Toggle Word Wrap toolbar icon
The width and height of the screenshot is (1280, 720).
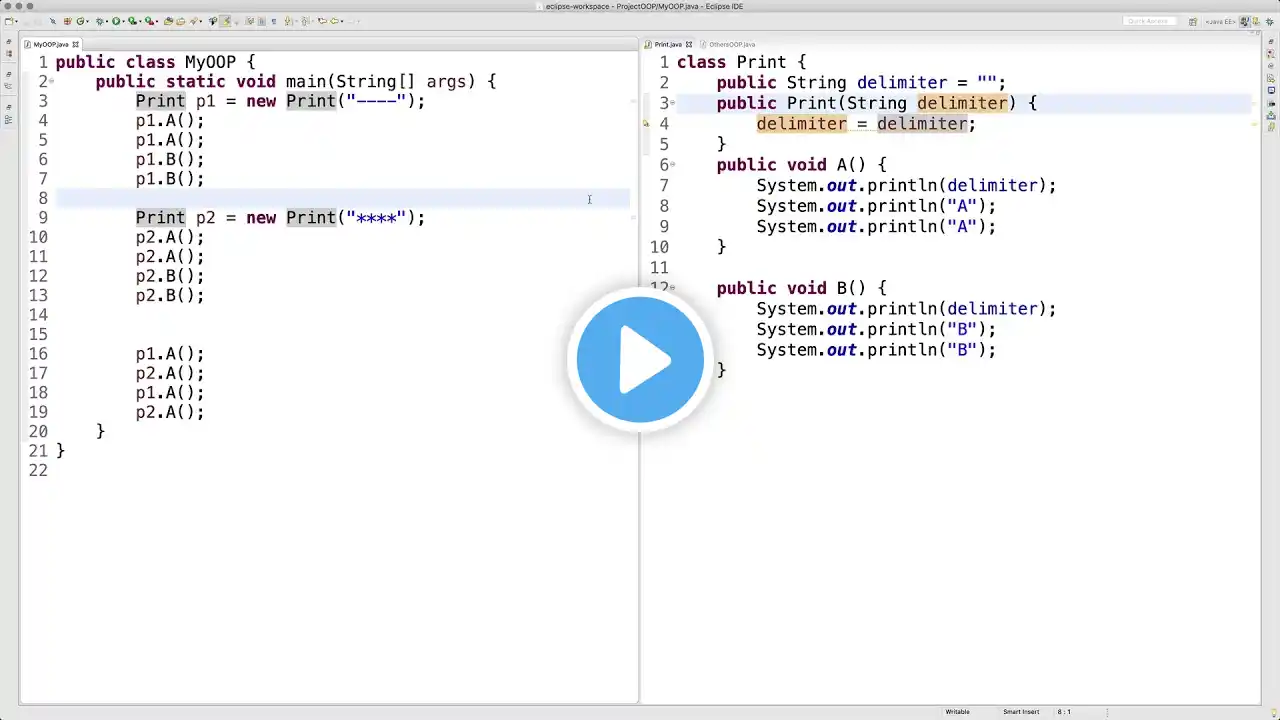[x=249, y=21]
